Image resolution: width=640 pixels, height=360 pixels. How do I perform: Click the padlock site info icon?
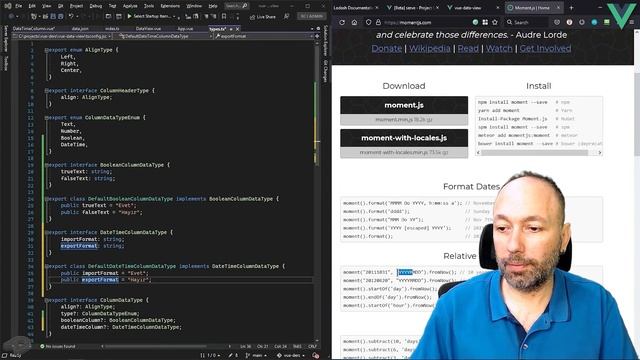click(x=378, y=22)
